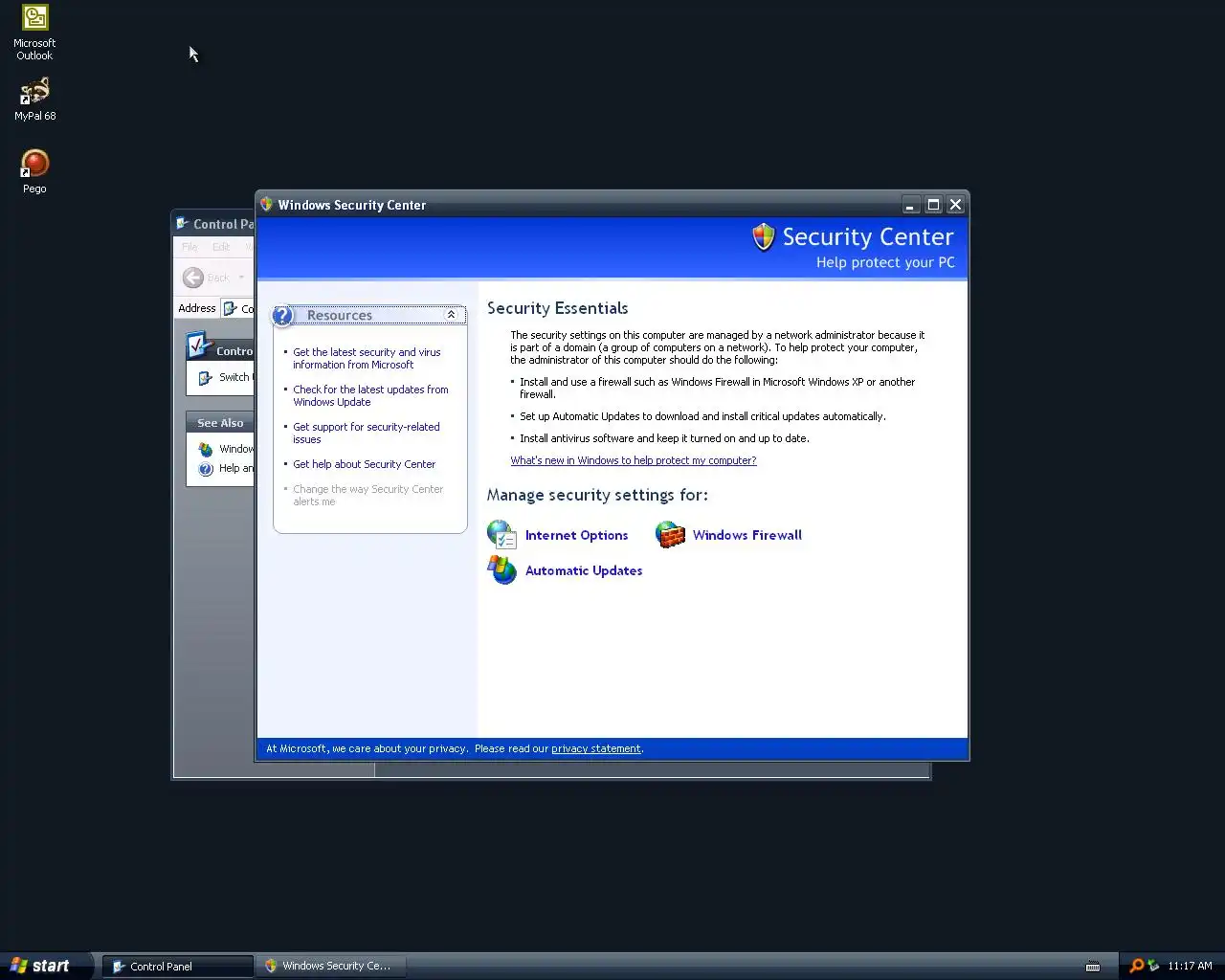Viewport: 1225px width, 980px height.
Task: Click the Address field in Control Panel
Action: tap(237, 308)
